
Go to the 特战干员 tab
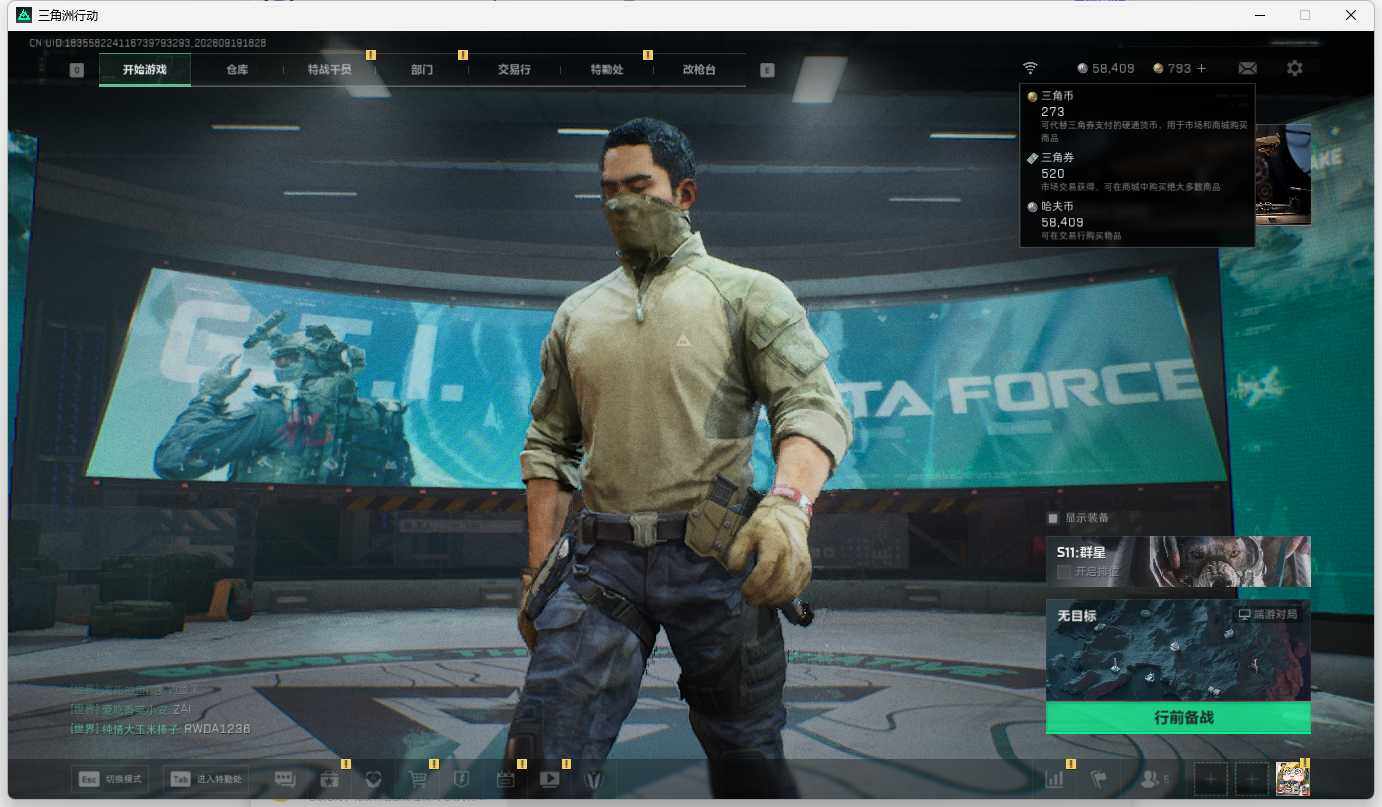pyautogui.click(x=329, y=70)
